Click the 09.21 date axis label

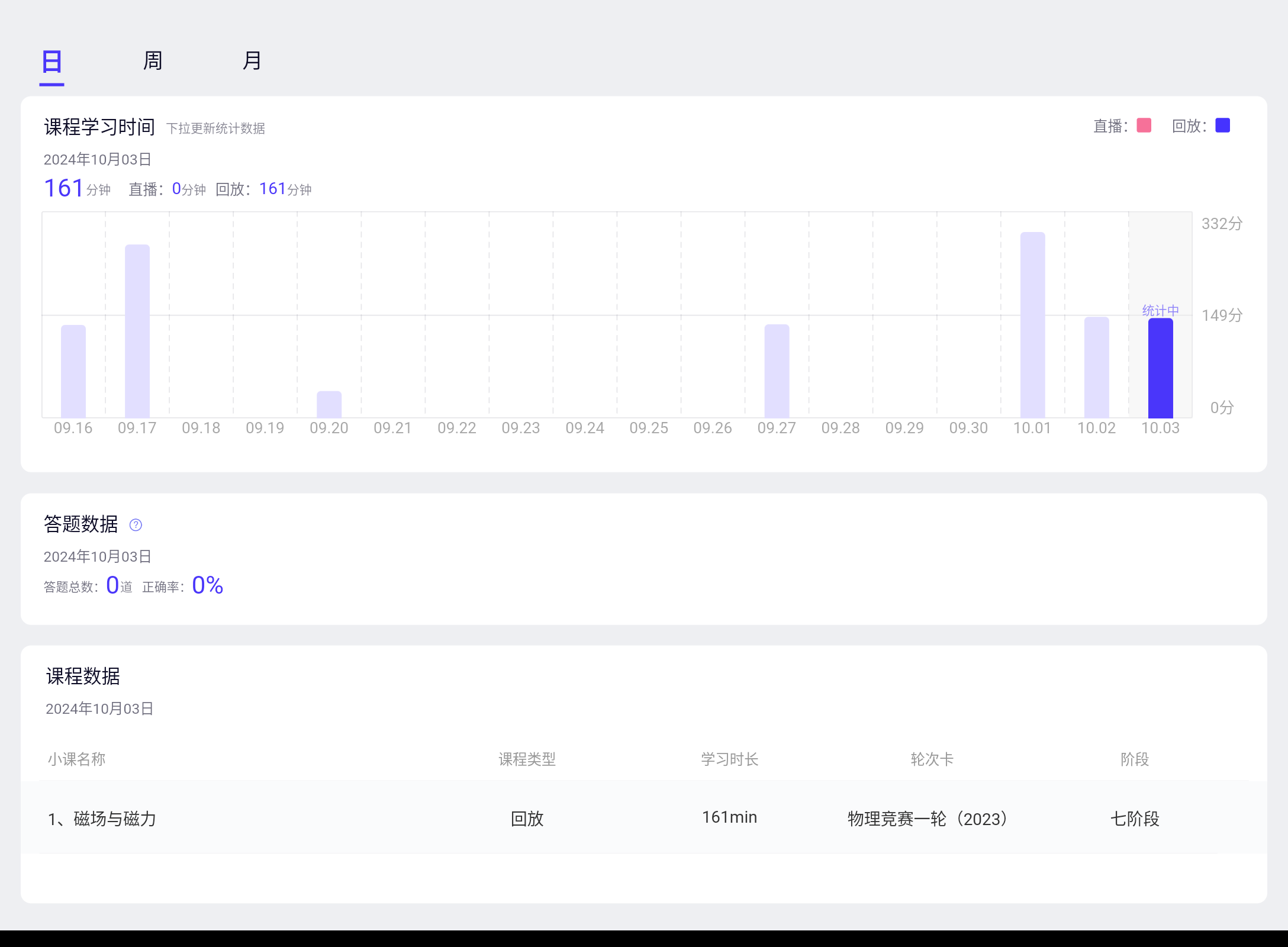tap(393, 428)
